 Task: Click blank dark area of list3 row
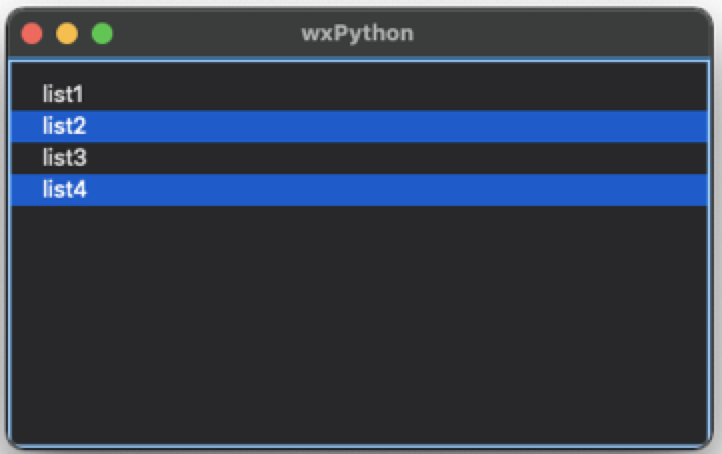pos(396,158)
